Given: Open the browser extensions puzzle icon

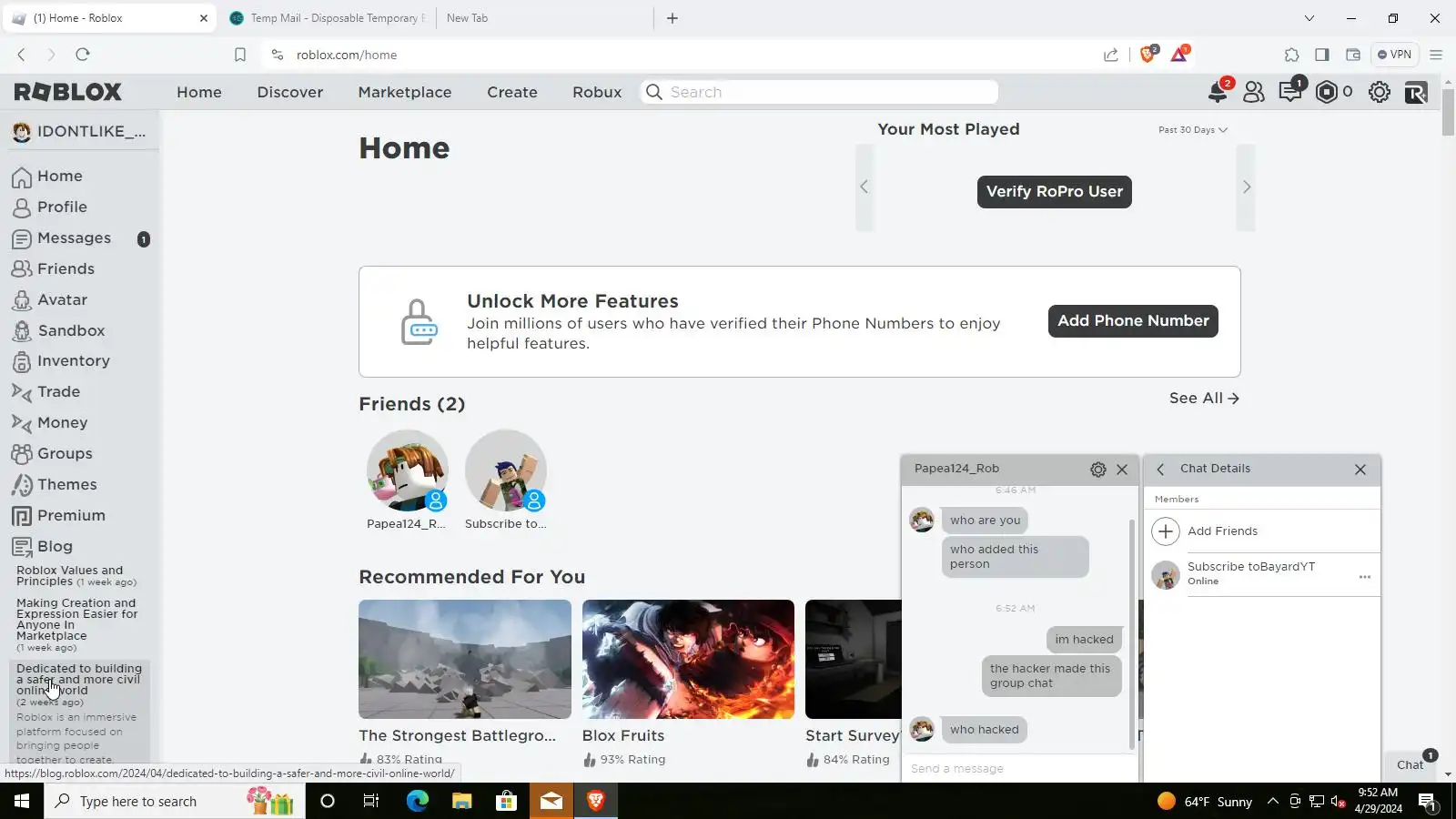Looking at the screenshot, I should pyautogui.click(x=1291, y=55).
